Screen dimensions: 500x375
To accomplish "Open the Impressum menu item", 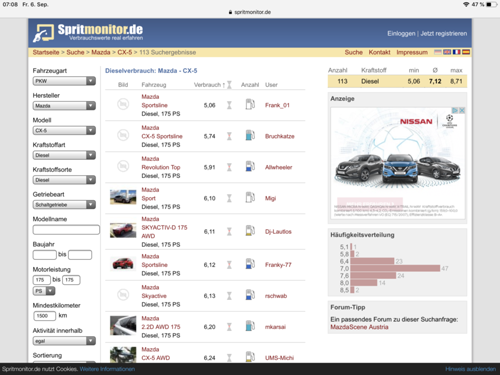I will coord(412,52).
